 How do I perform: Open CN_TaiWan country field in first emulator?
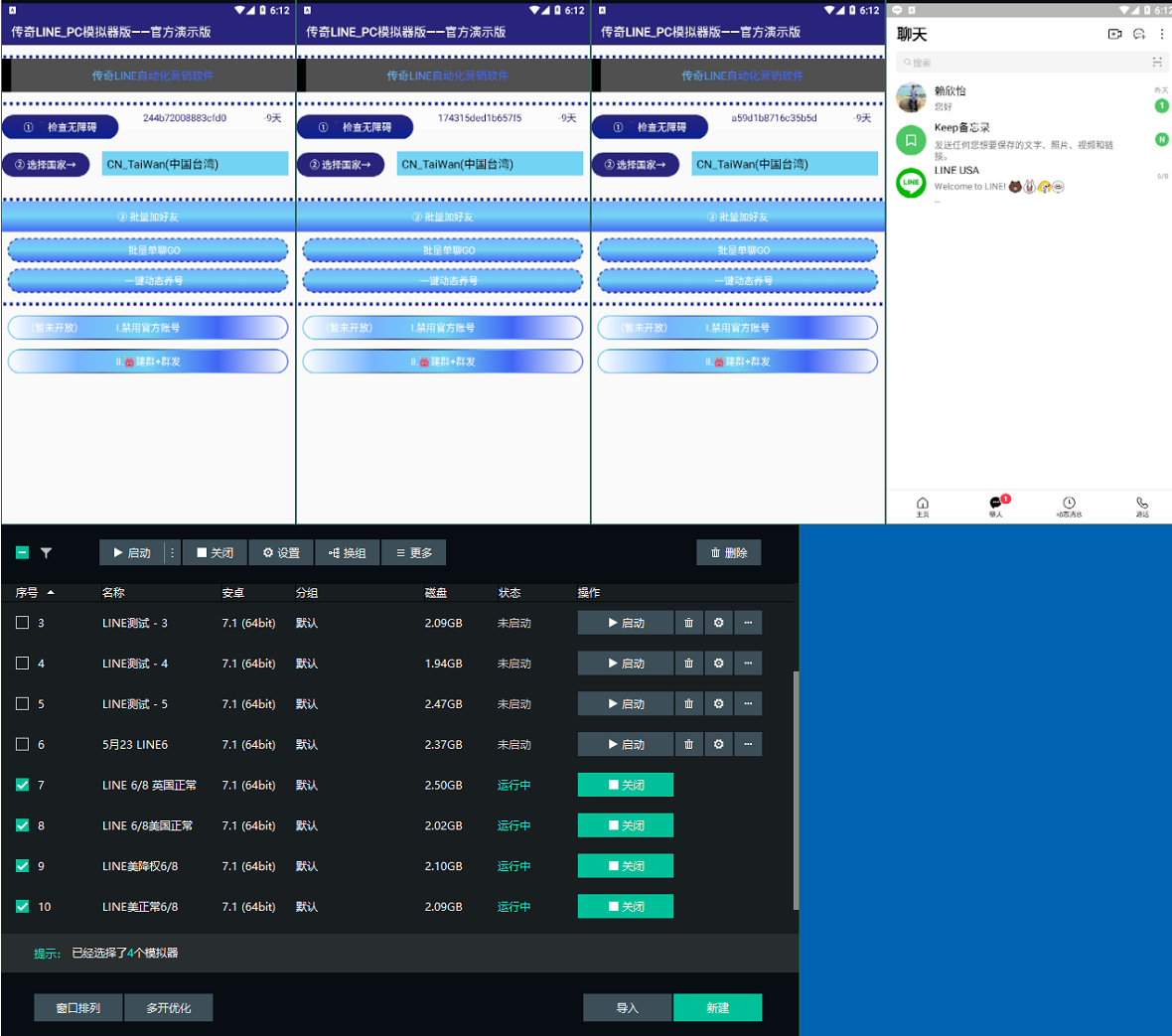point(195,164)
